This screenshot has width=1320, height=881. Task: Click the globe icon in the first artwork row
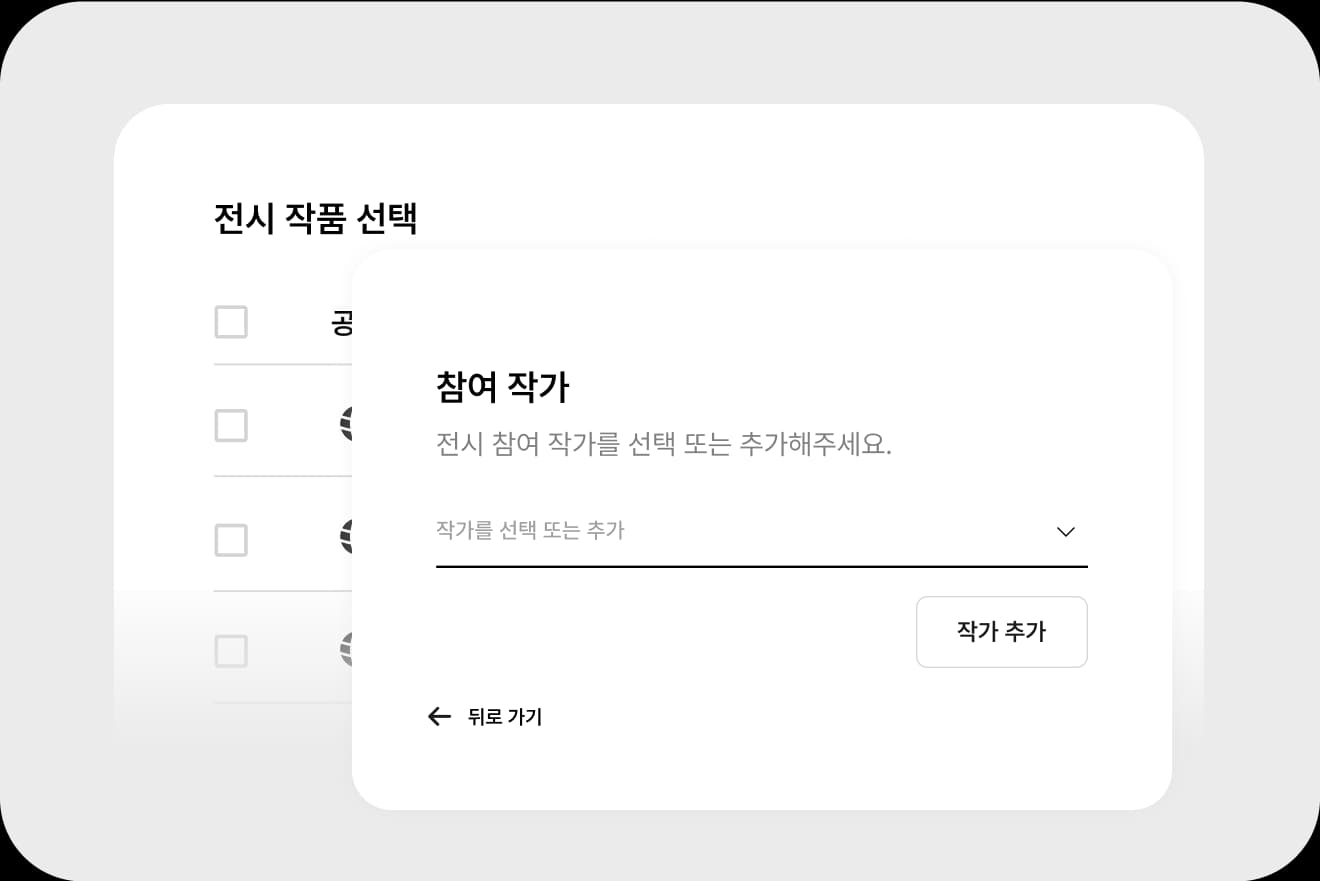346,425
